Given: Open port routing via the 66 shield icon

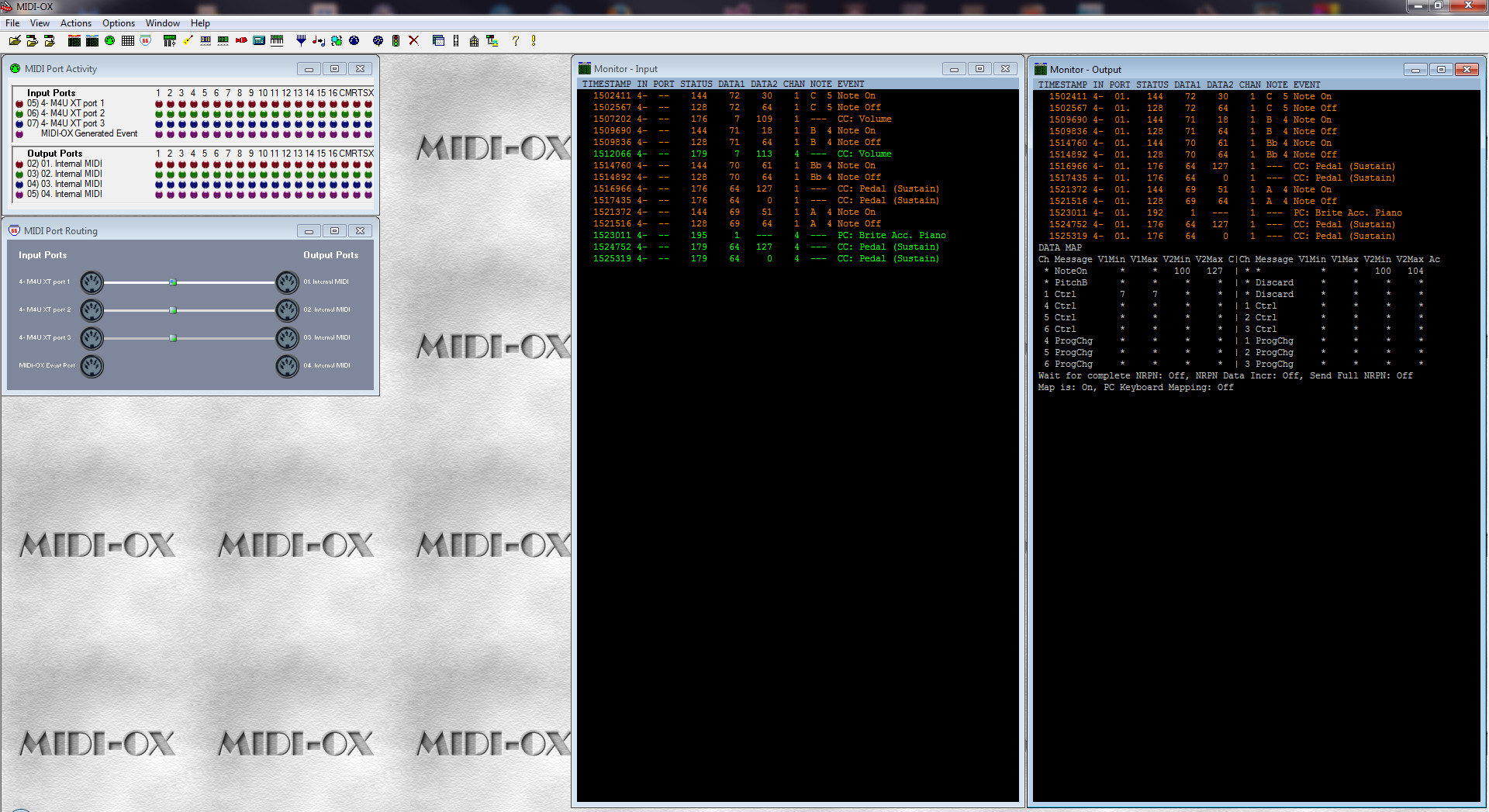Looking at the screenshot, I should tap(146, 40).
